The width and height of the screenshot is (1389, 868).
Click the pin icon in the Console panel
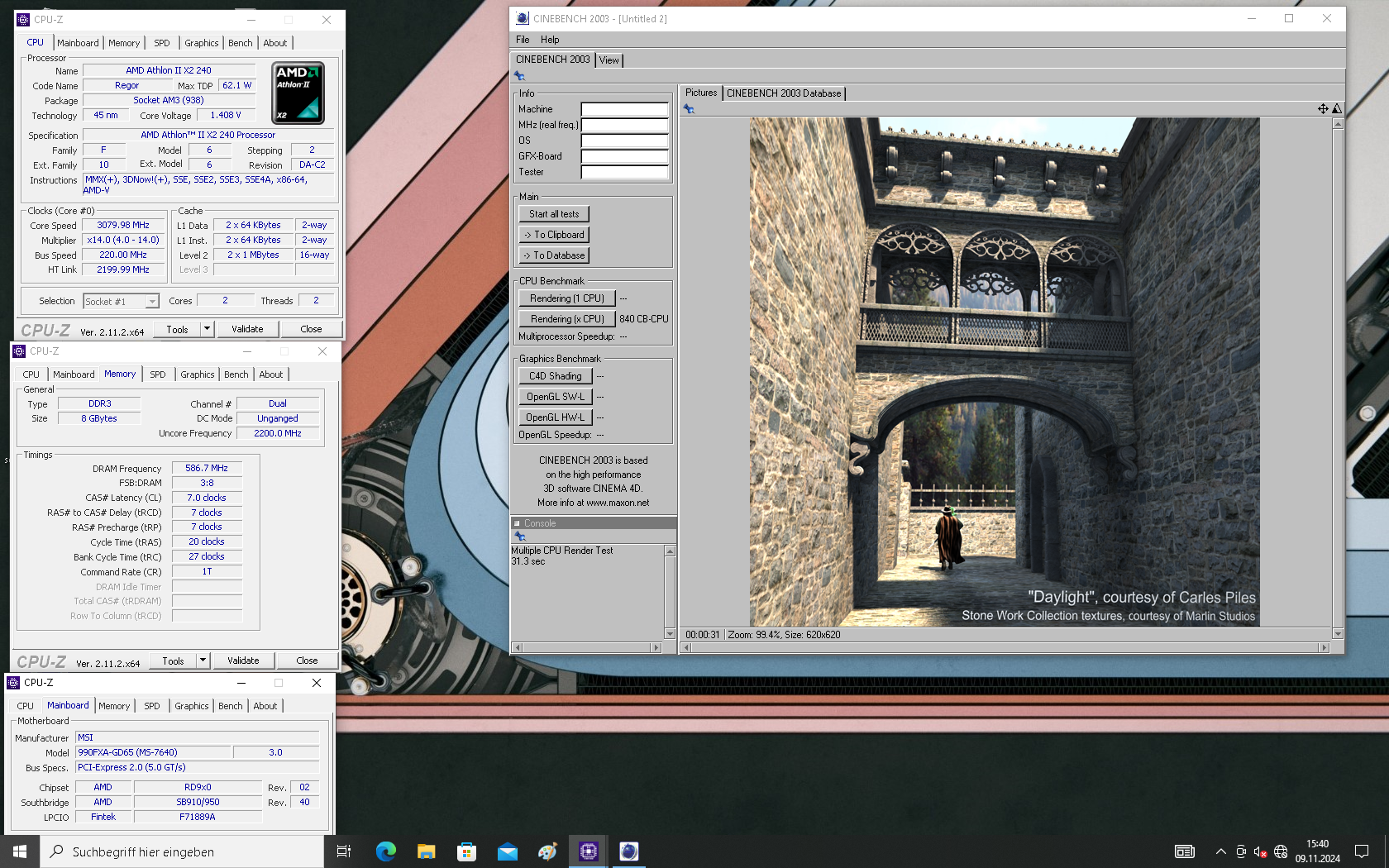tap(520, 537)
